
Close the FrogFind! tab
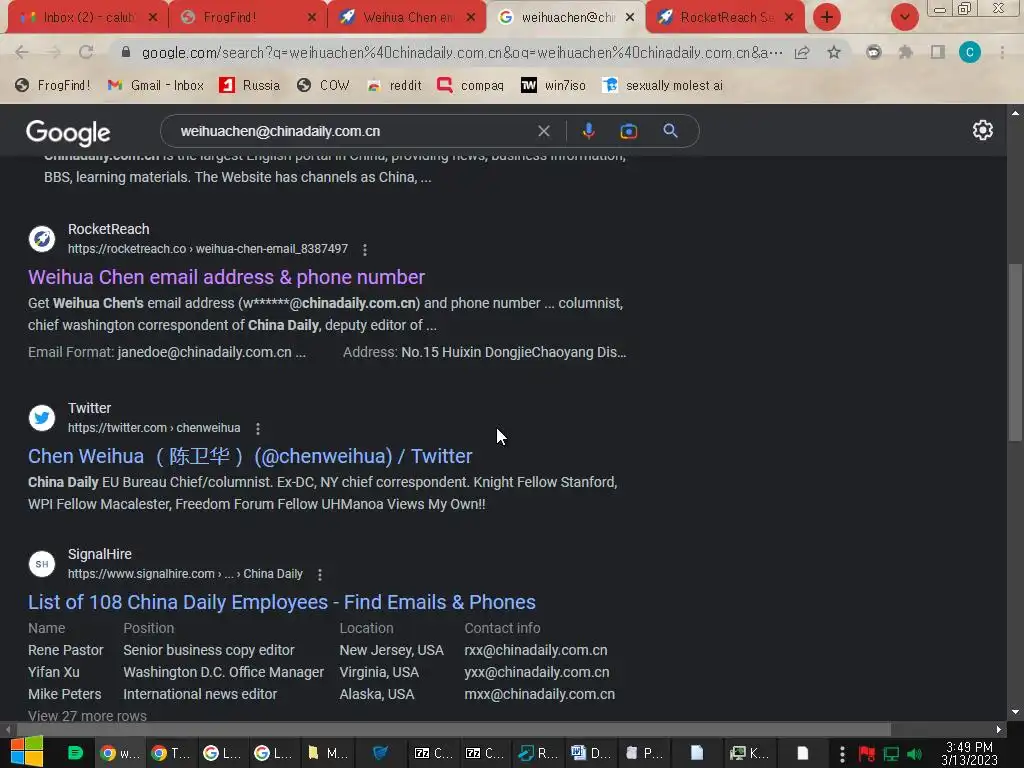click(x=312, y=17)
